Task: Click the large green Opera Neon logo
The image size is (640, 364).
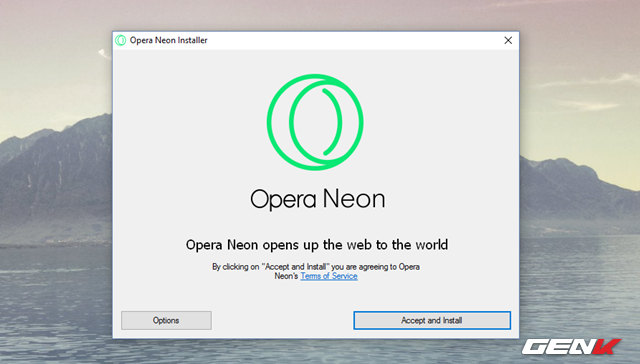Action: [315, 122]
